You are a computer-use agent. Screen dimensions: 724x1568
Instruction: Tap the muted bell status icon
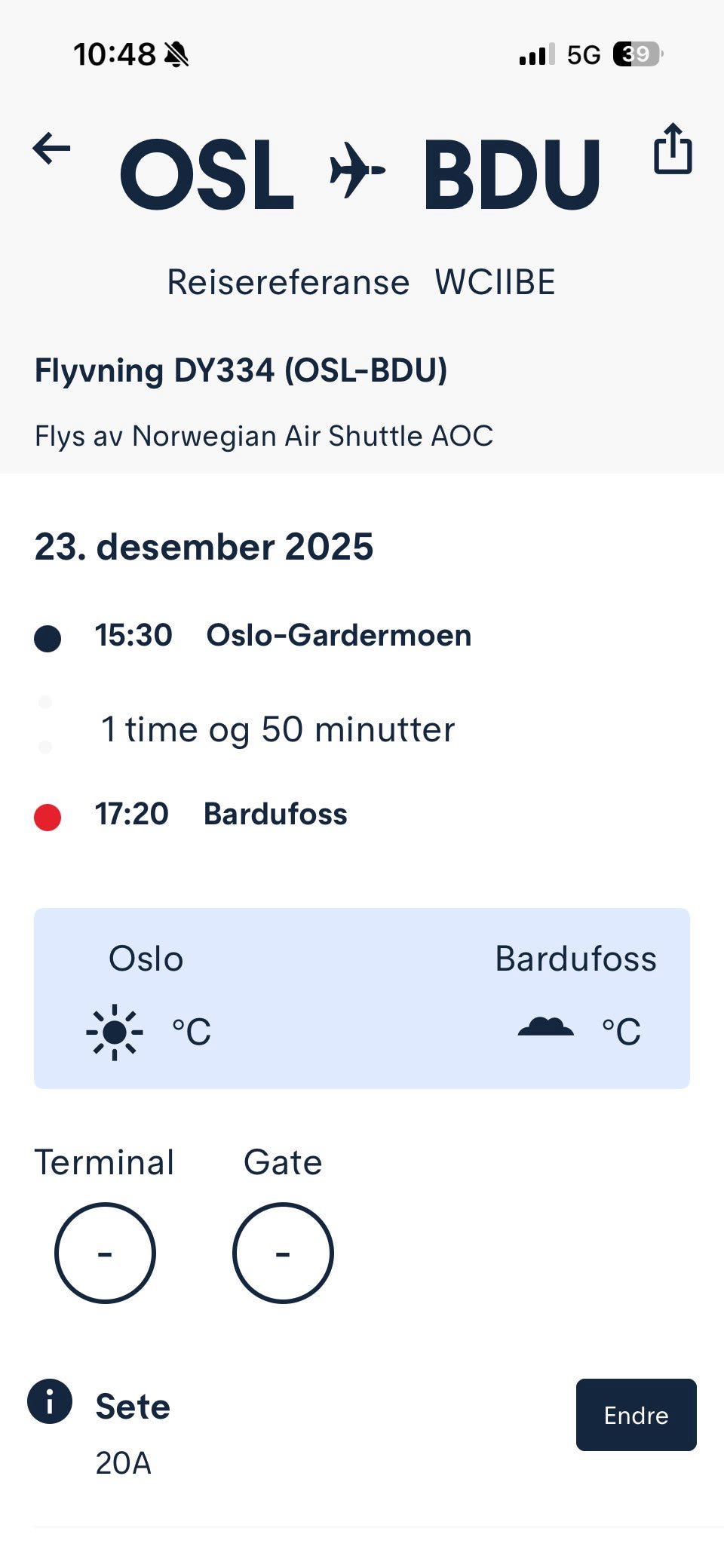point(176,54)
